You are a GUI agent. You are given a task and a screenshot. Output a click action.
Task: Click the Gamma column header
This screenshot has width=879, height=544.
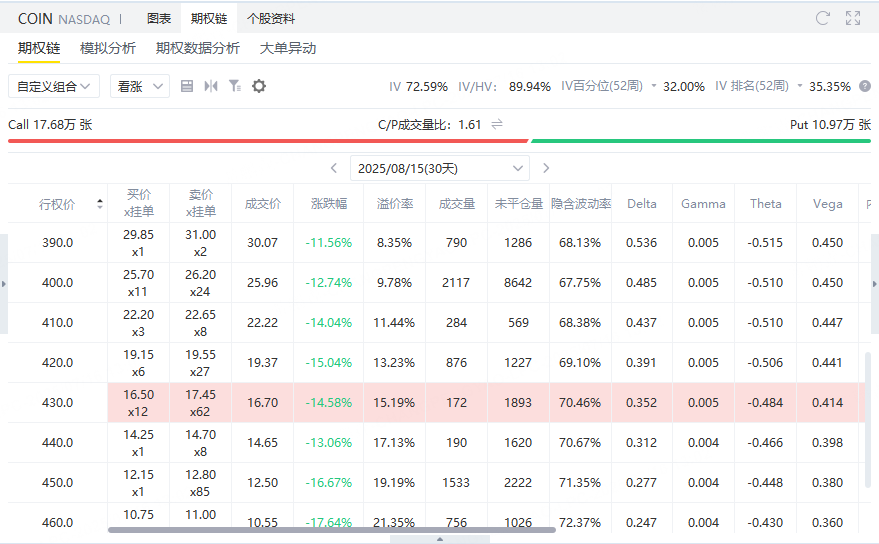[x=703, y=204]
